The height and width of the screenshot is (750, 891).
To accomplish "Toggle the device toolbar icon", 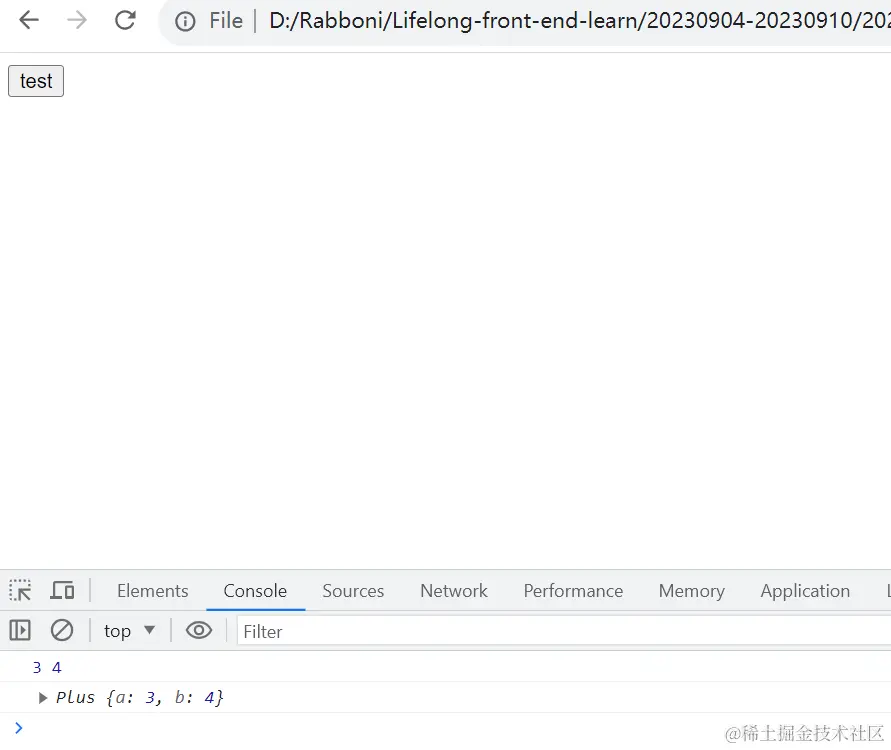I will 62,590.
